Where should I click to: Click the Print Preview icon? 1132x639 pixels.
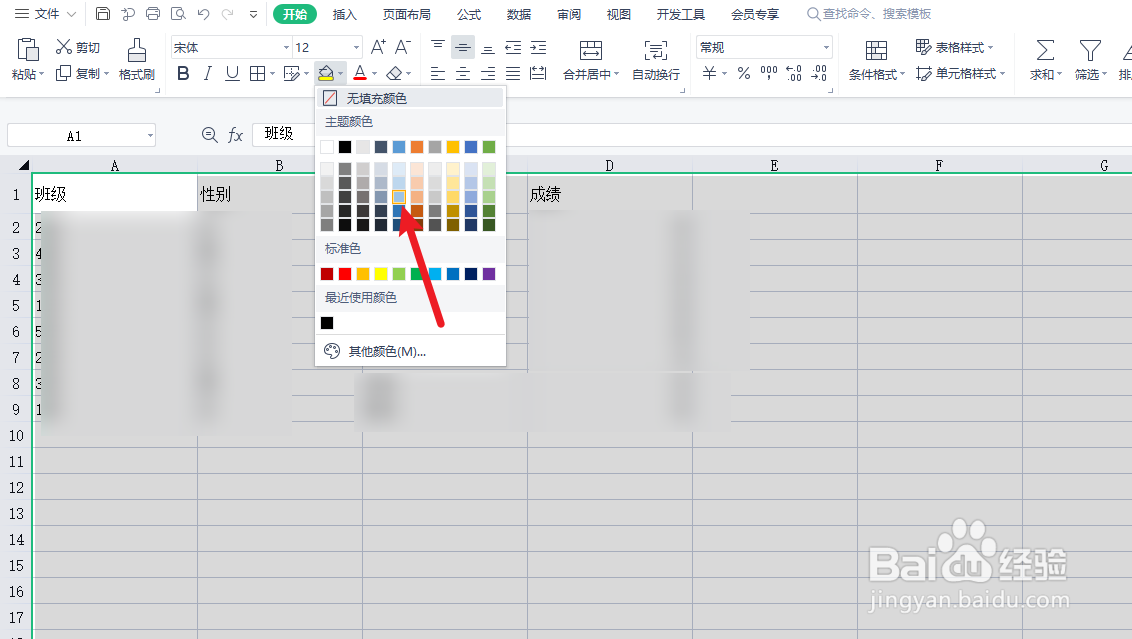coord(178,14)
